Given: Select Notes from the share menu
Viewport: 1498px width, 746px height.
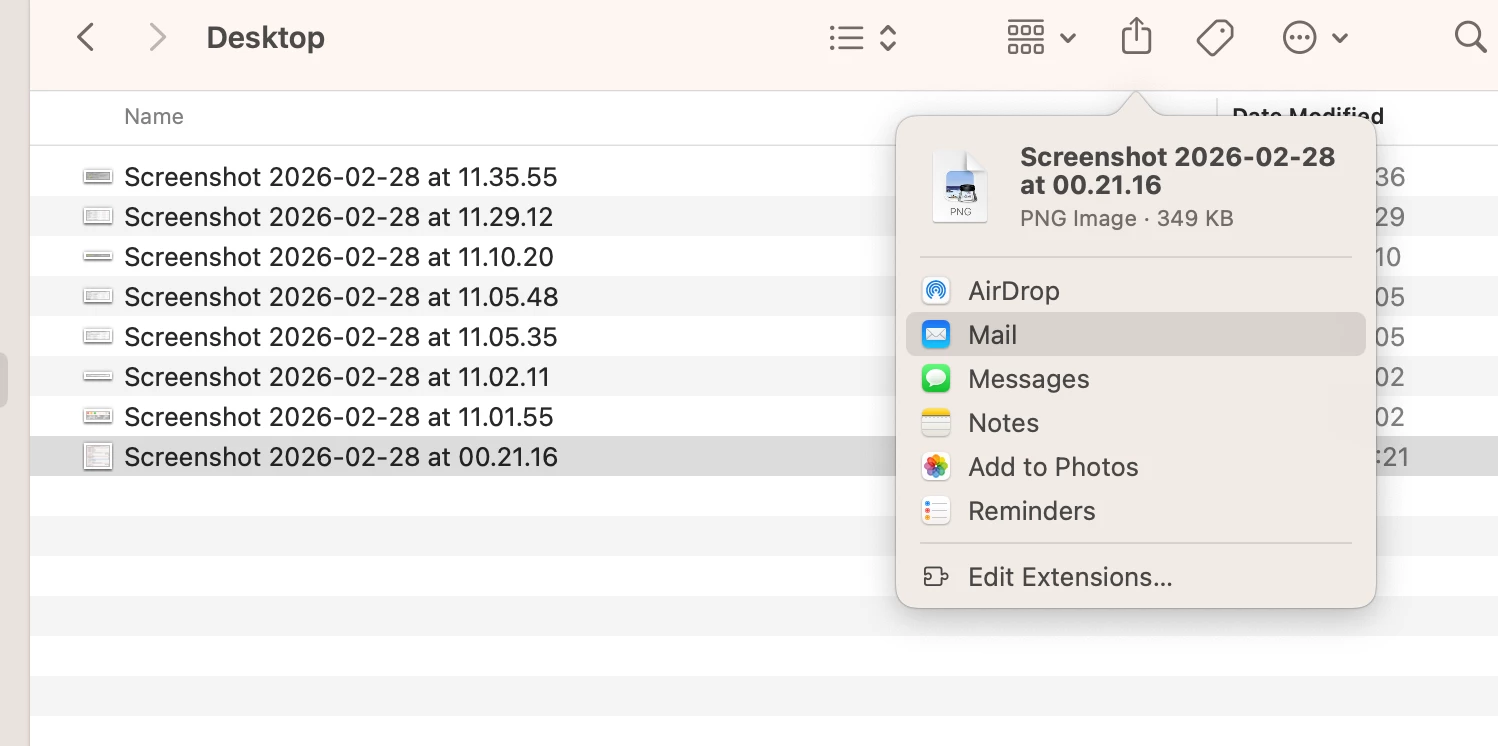Looking at the screenshot, I should pyautogui.click(x=1003, y=423).
